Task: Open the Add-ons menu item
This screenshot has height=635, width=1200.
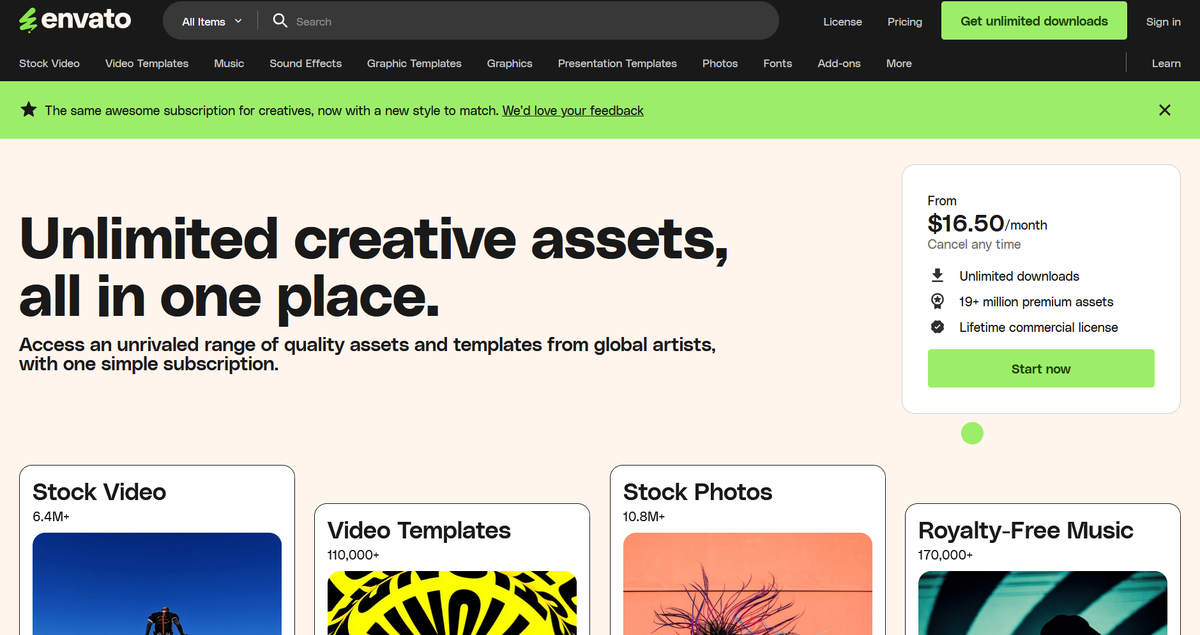Action: 839,63
